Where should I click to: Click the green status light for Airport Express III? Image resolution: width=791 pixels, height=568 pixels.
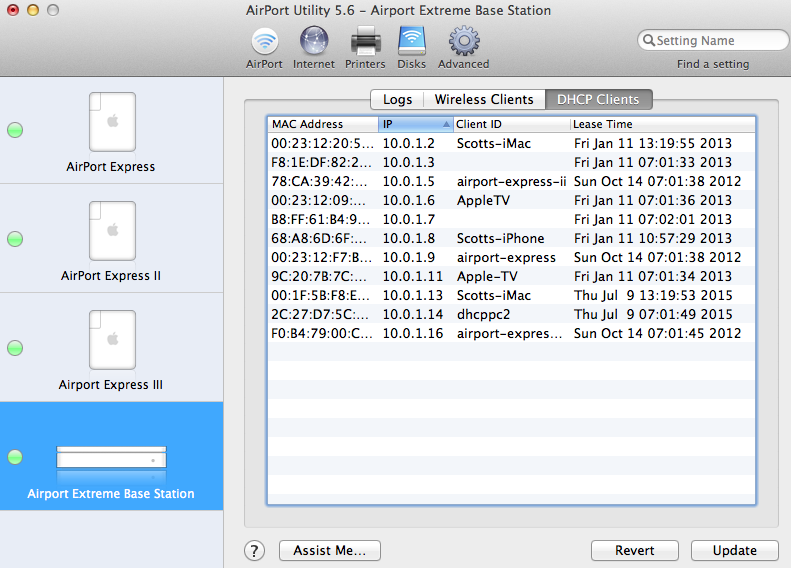[15, 348]
